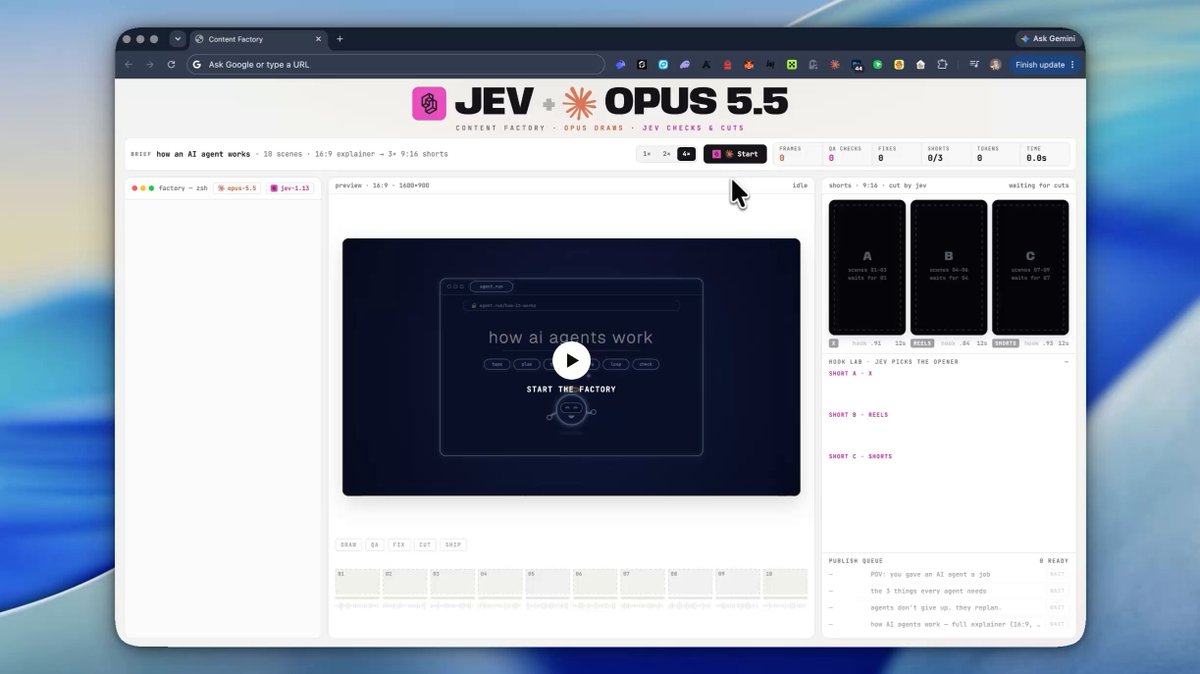The width and height of the screenshot is (1200, 674).
Task: Switch to the Content Factory tab
Action: coord(258,39)
